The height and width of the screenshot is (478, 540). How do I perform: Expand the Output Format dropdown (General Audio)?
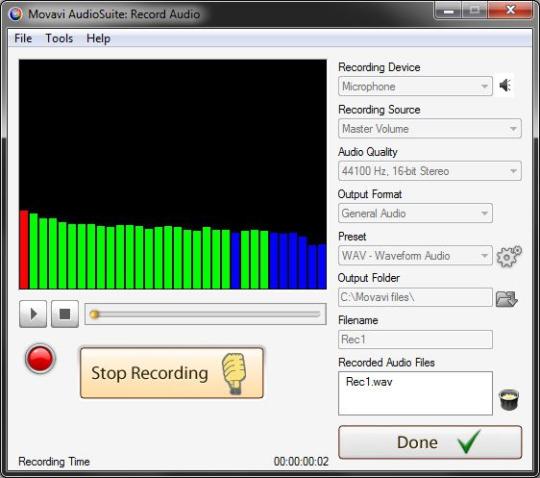[415, 214]
